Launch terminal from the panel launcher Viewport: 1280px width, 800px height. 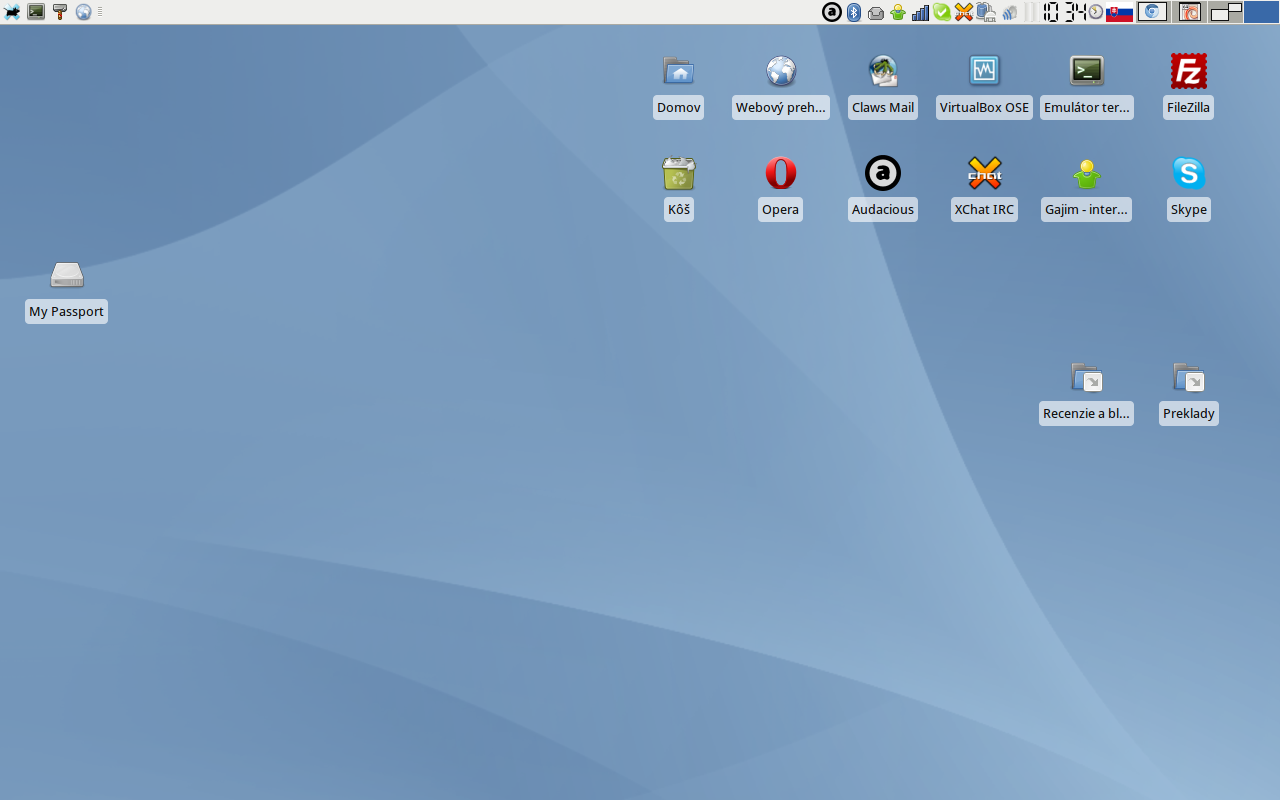pyautogui.click(x=36, y=12)
